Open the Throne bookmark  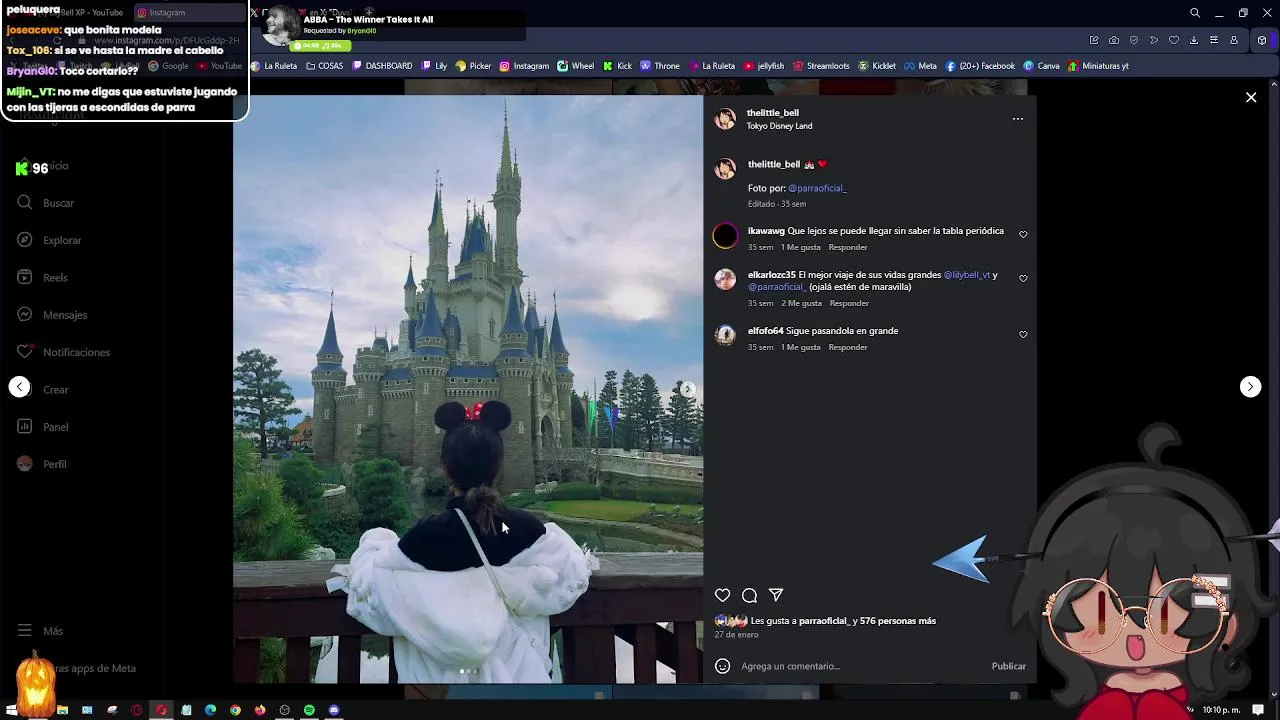coord(660,66)
